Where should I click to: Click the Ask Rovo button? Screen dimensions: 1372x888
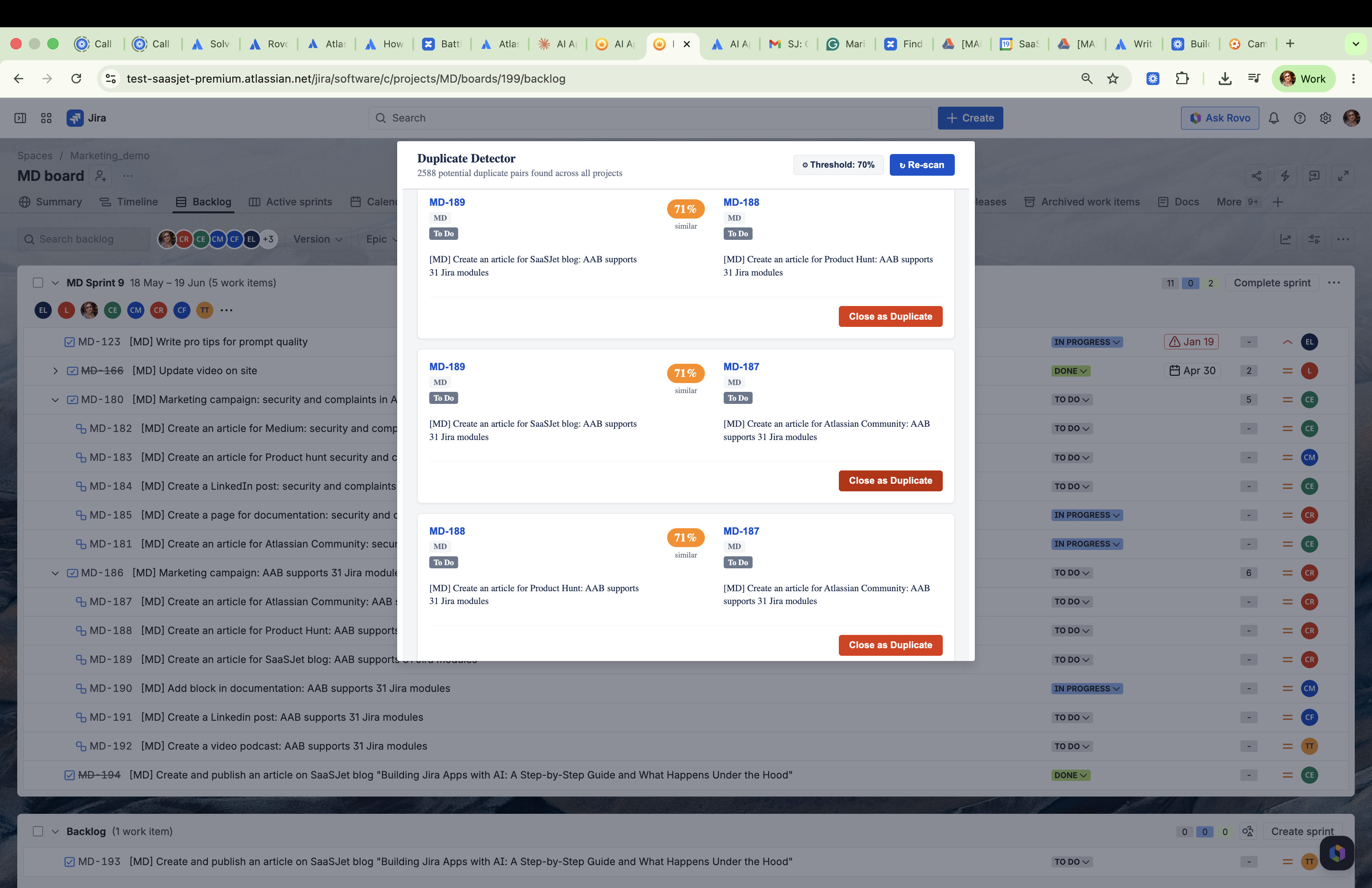(1220, 118)
